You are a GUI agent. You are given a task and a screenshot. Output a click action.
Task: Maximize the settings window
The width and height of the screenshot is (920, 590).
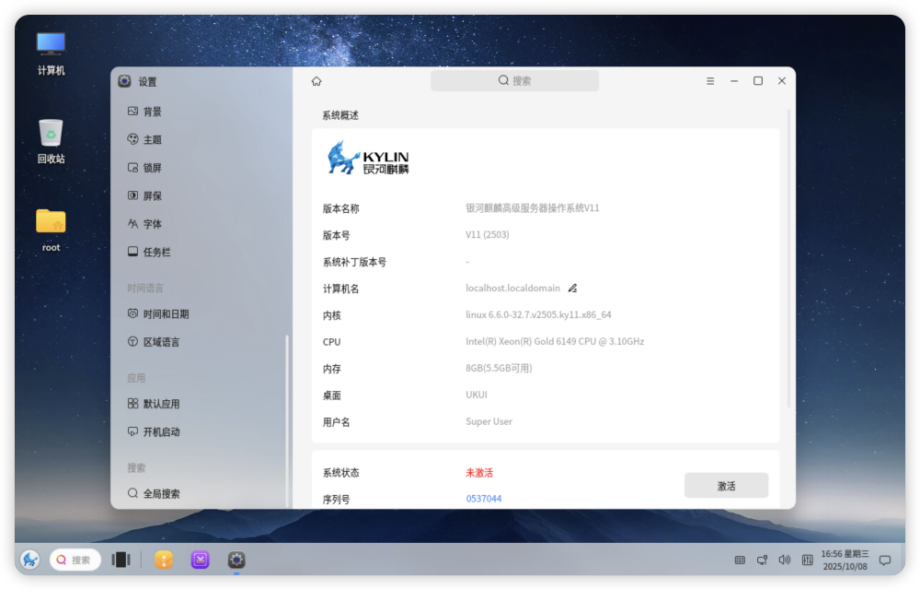(x=758, y=81)
